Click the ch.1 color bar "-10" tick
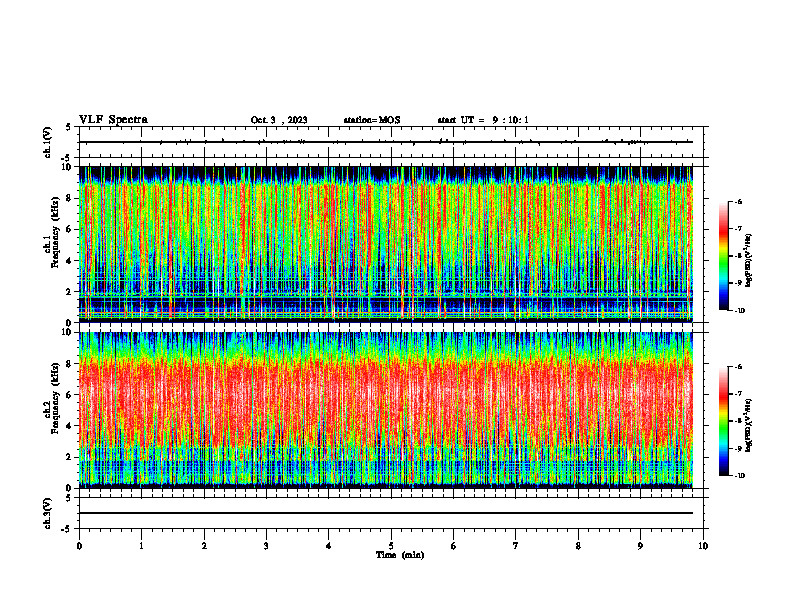The height and width of the screenshot is (612, 792). point(739,311)
